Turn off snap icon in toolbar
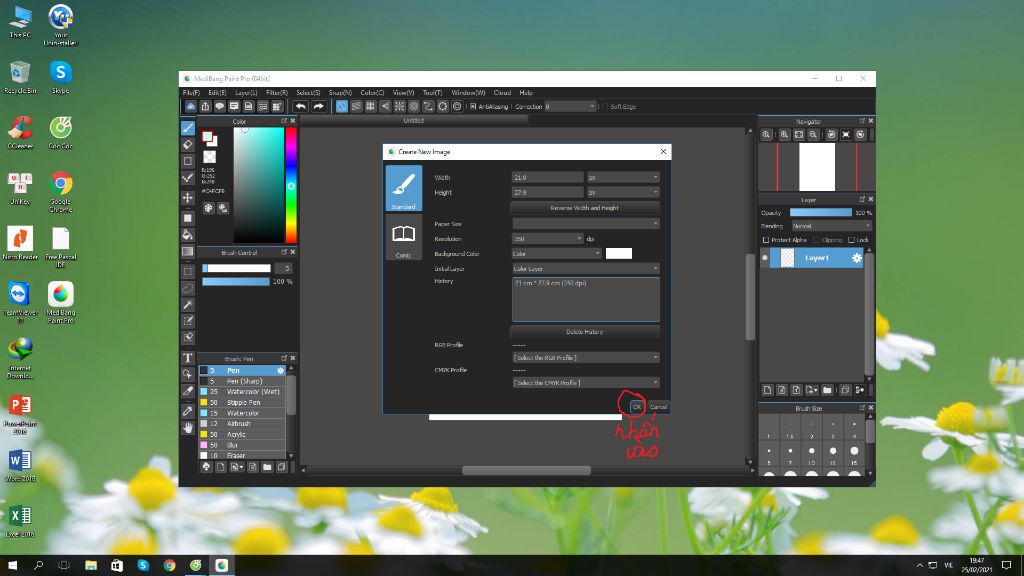The width and height of the screenshot is (1024, 576). click(x=342, y=106)
